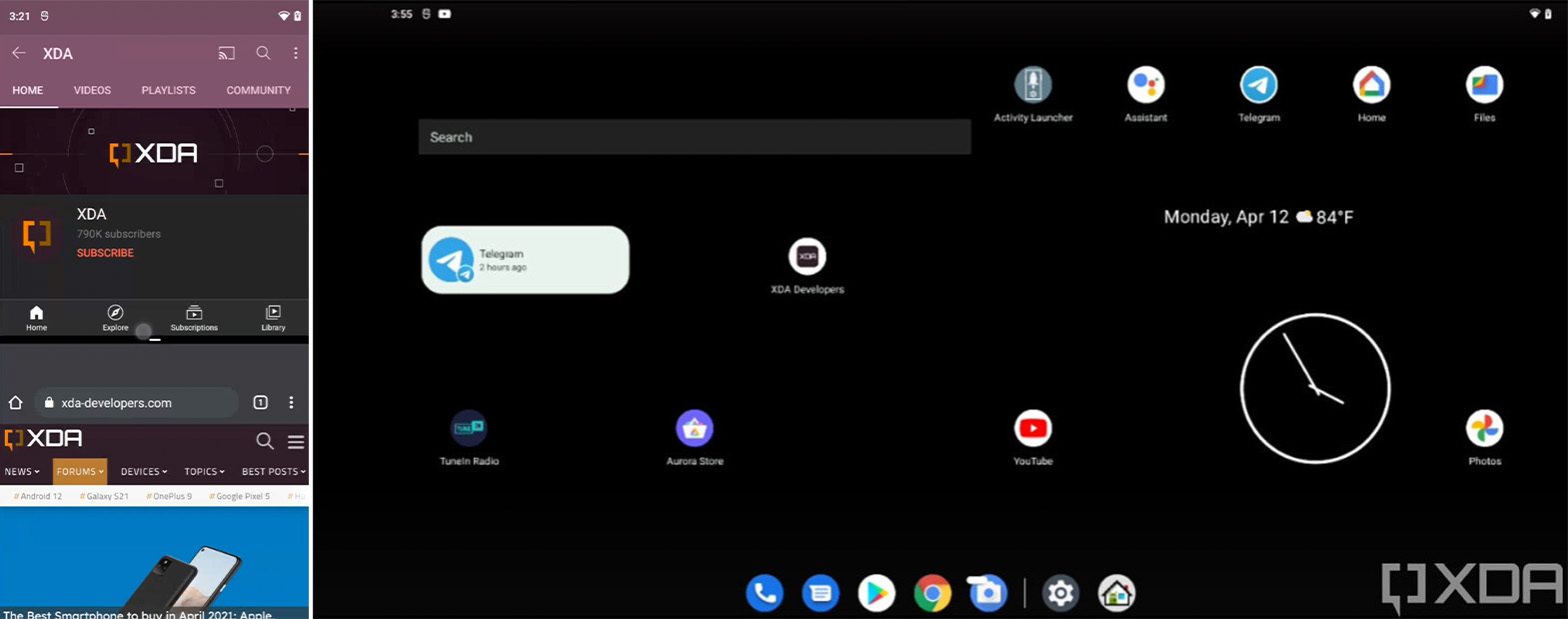Image resolution: width=1568 pixels, height=619 pixels.
Task: Launch the Files app
Action: (1484, 95)
